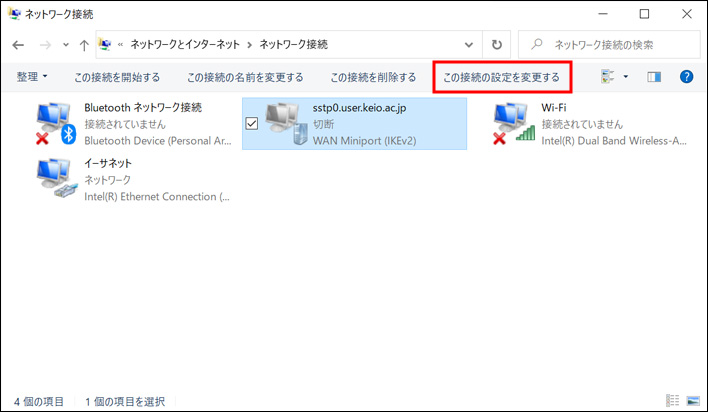Click the refresh button beside address bar
708x412 pixels.
pos(497,45)
